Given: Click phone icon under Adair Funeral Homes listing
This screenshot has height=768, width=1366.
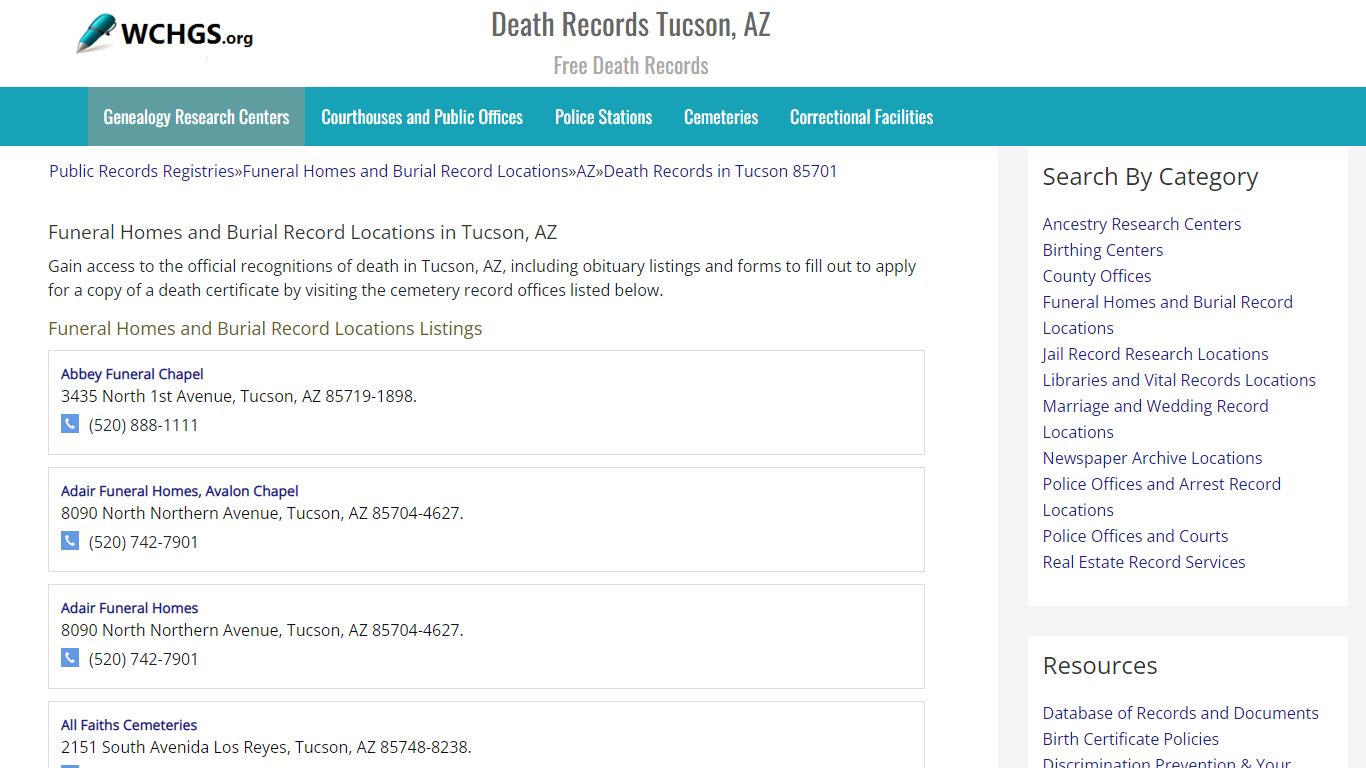Looking at the screenshot, I should tap(70, 658).
